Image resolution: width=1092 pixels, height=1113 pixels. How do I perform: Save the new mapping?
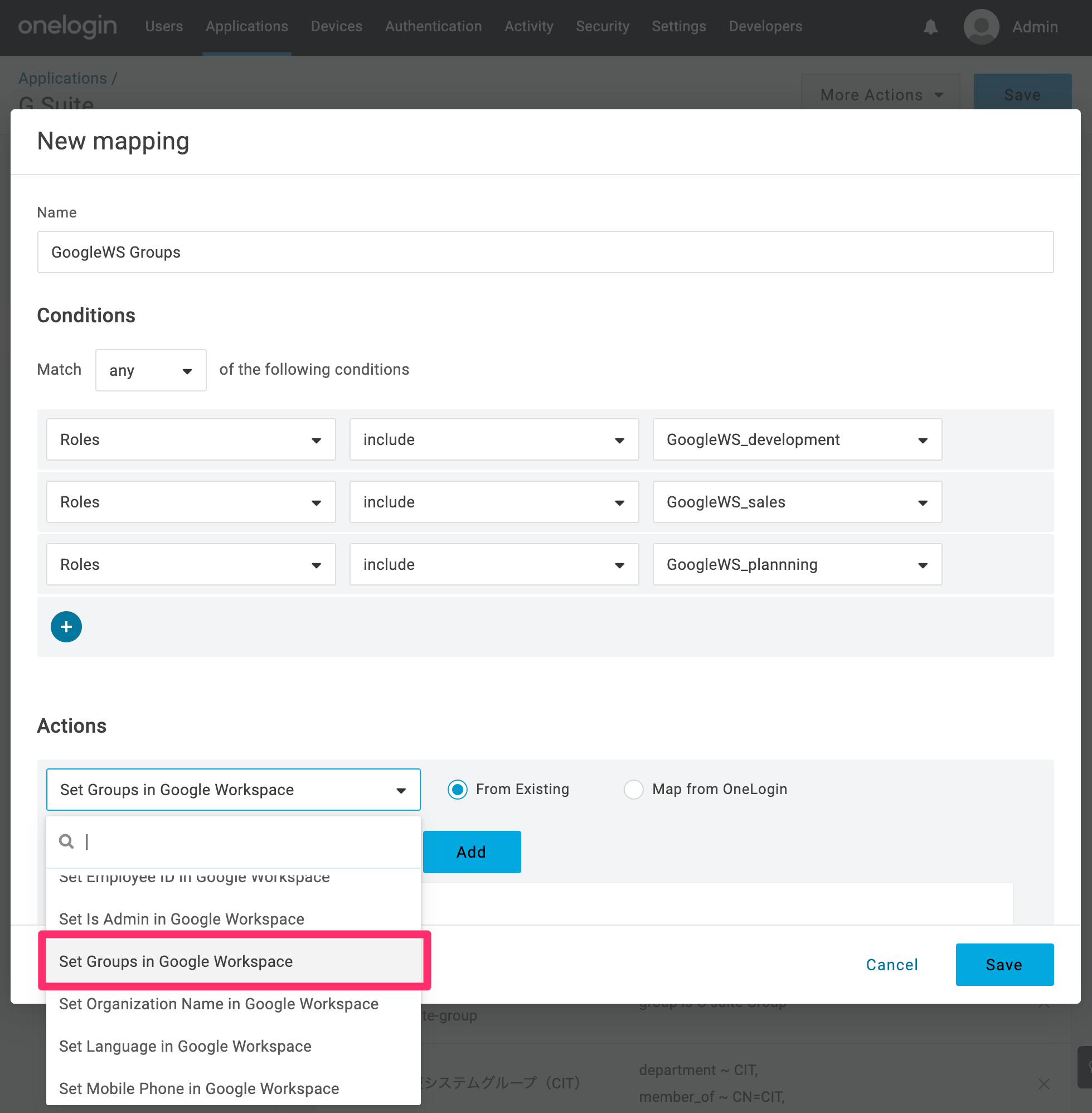click(x=1004, y=965)
